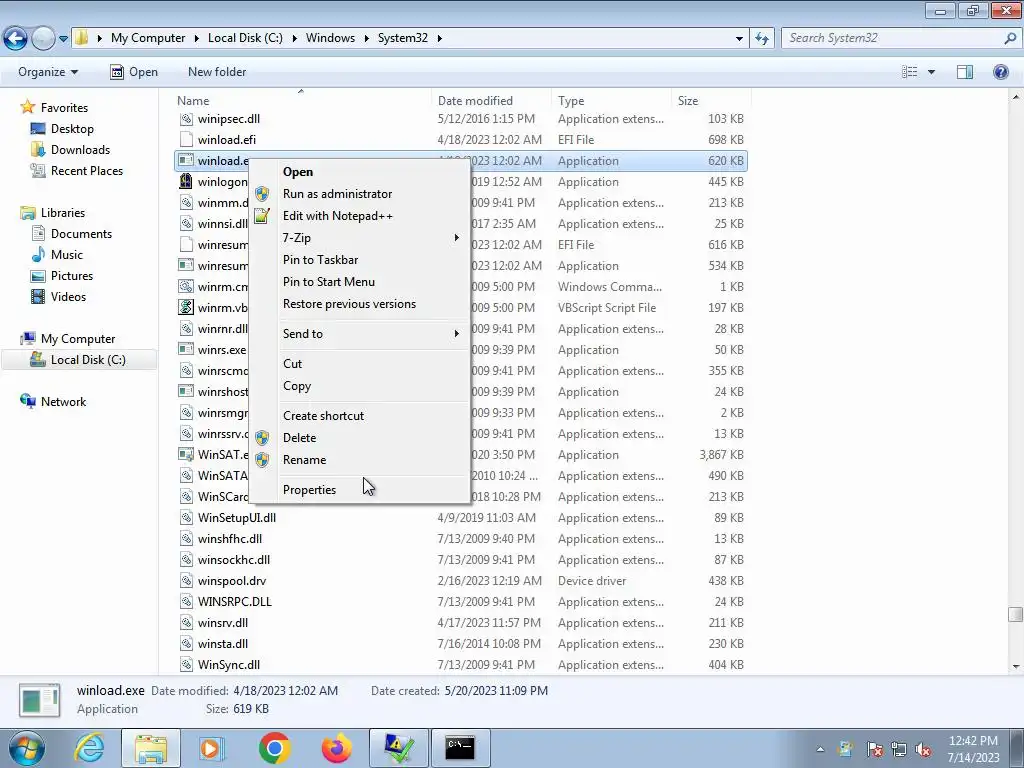Image resolution: width=1024 pixels, height=768 pixels.
Task: Open the Videos library
Action: click(68, 296)
